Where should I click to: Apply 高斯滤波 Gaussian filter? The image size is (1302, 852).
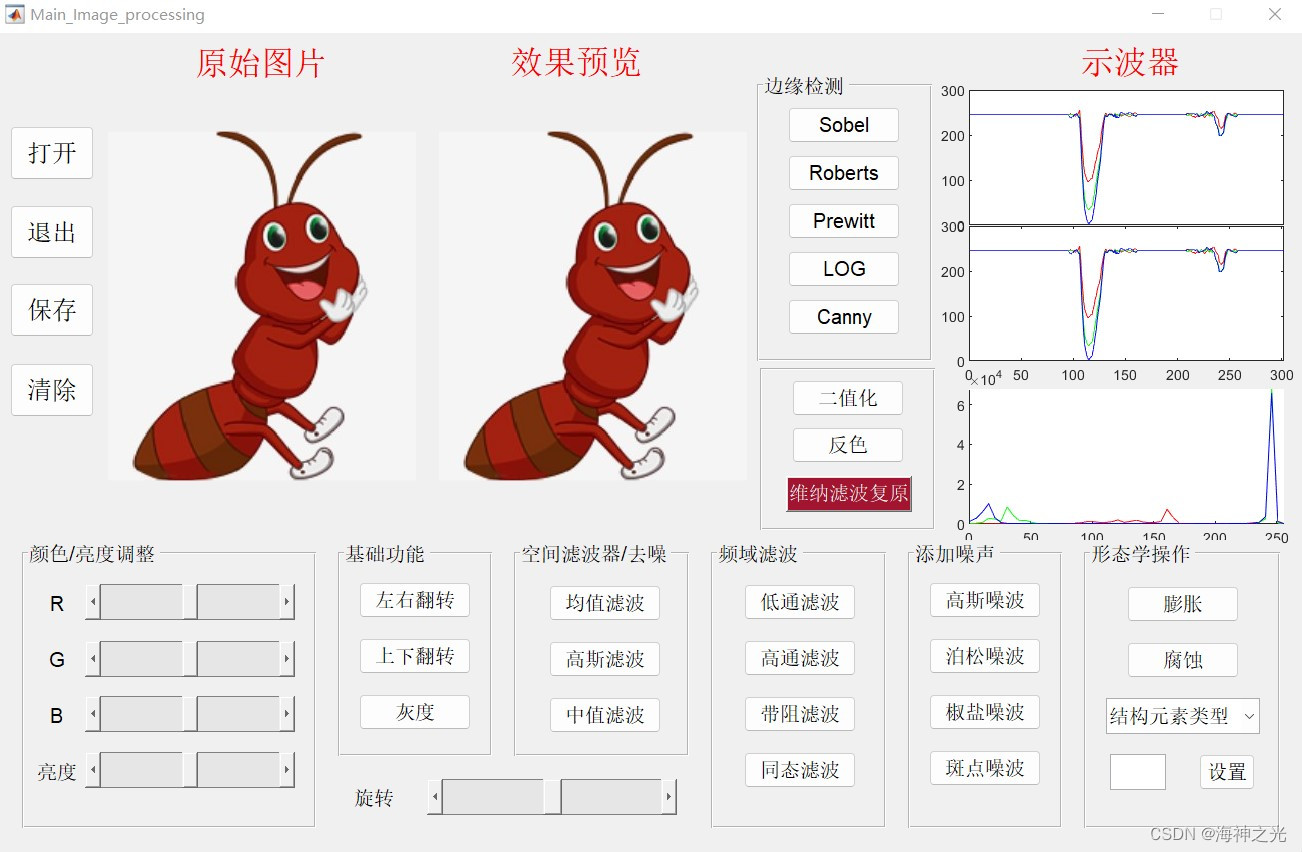605,659
